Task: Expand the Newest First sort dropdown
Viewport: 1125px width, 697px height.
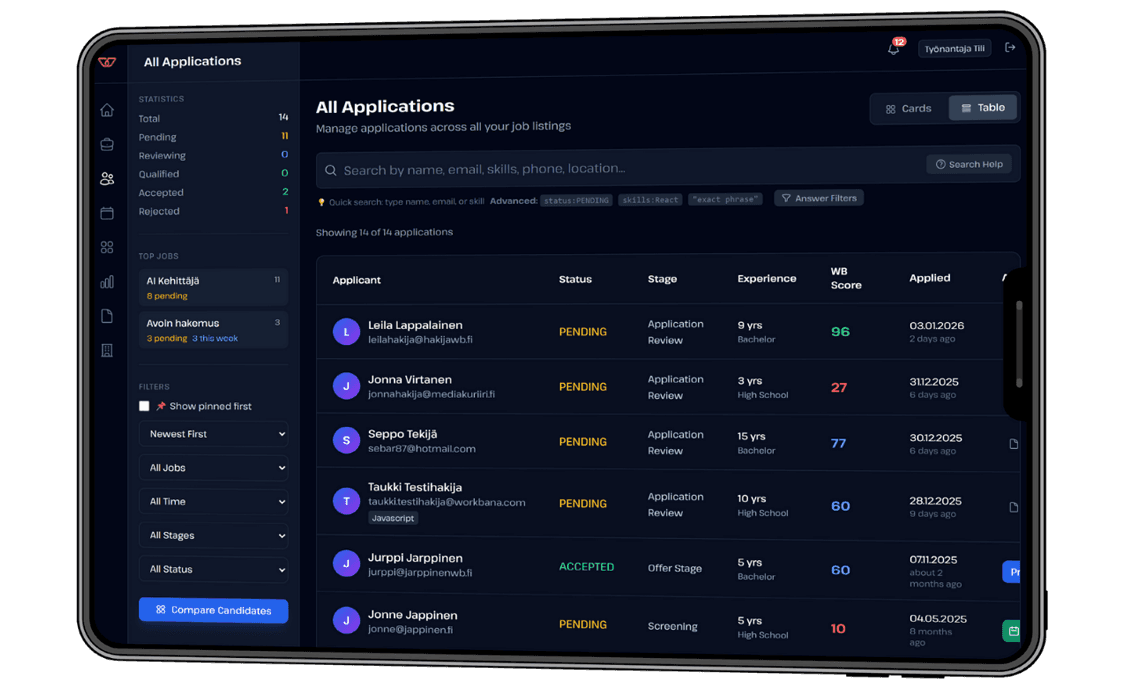Action: [x=214, y=434]
